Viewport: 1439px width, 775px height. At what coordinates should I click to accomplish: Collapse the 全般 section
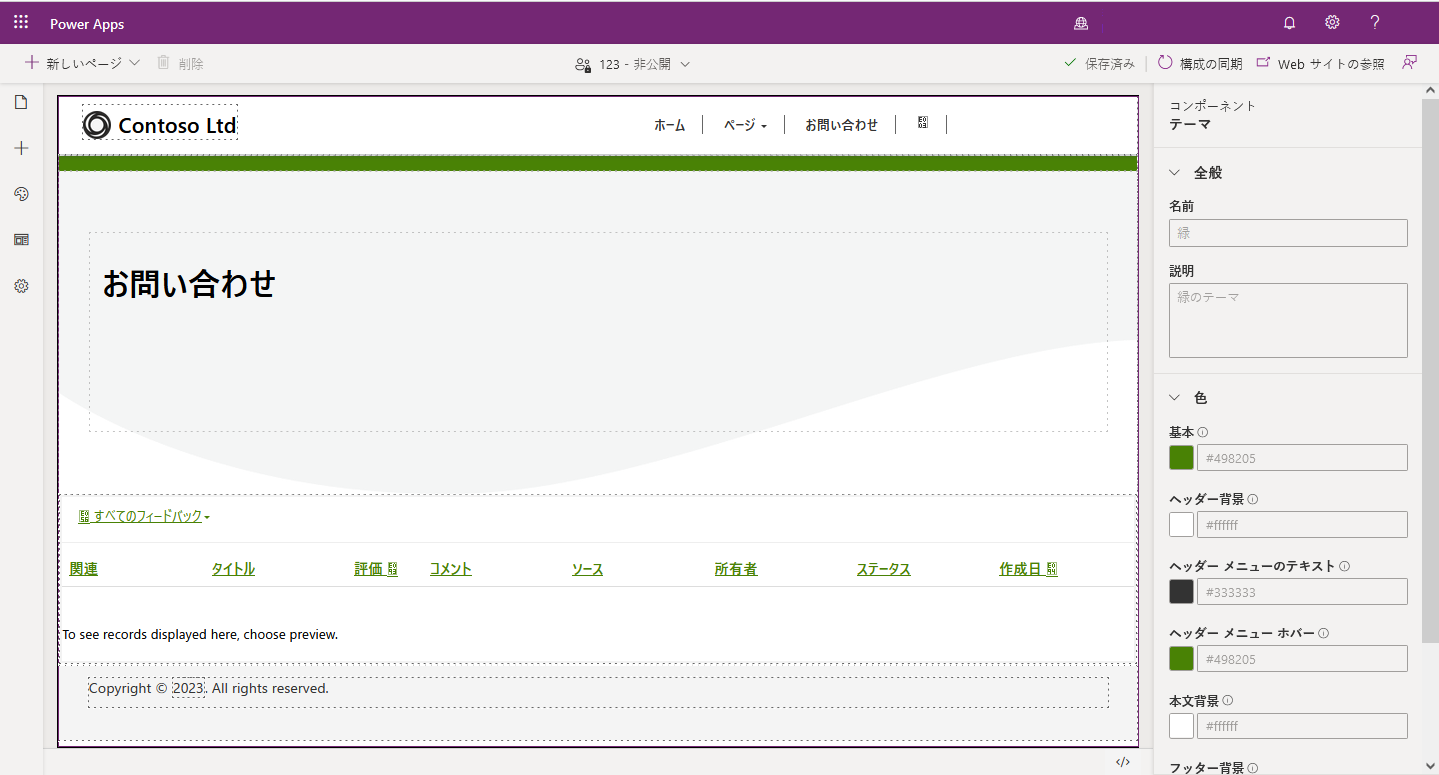(1176, 172)
